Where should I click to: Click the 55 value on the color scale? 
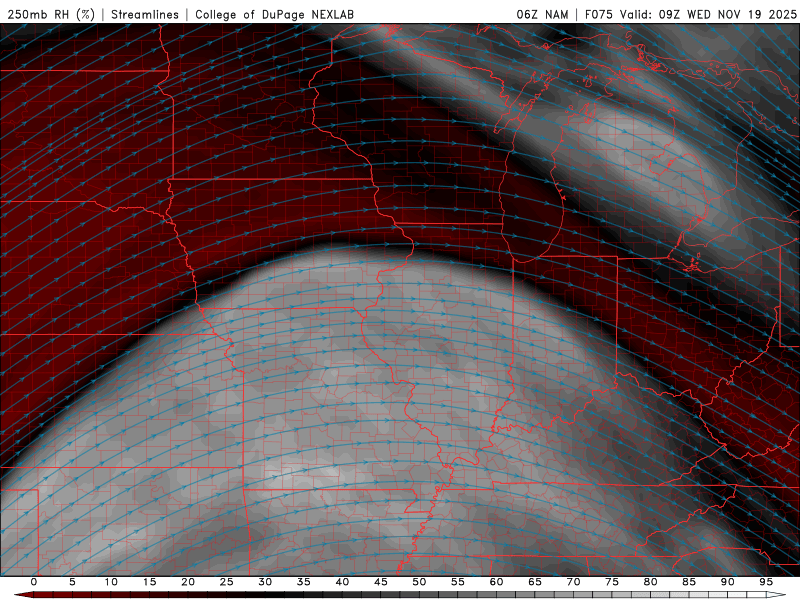point(458,582)
